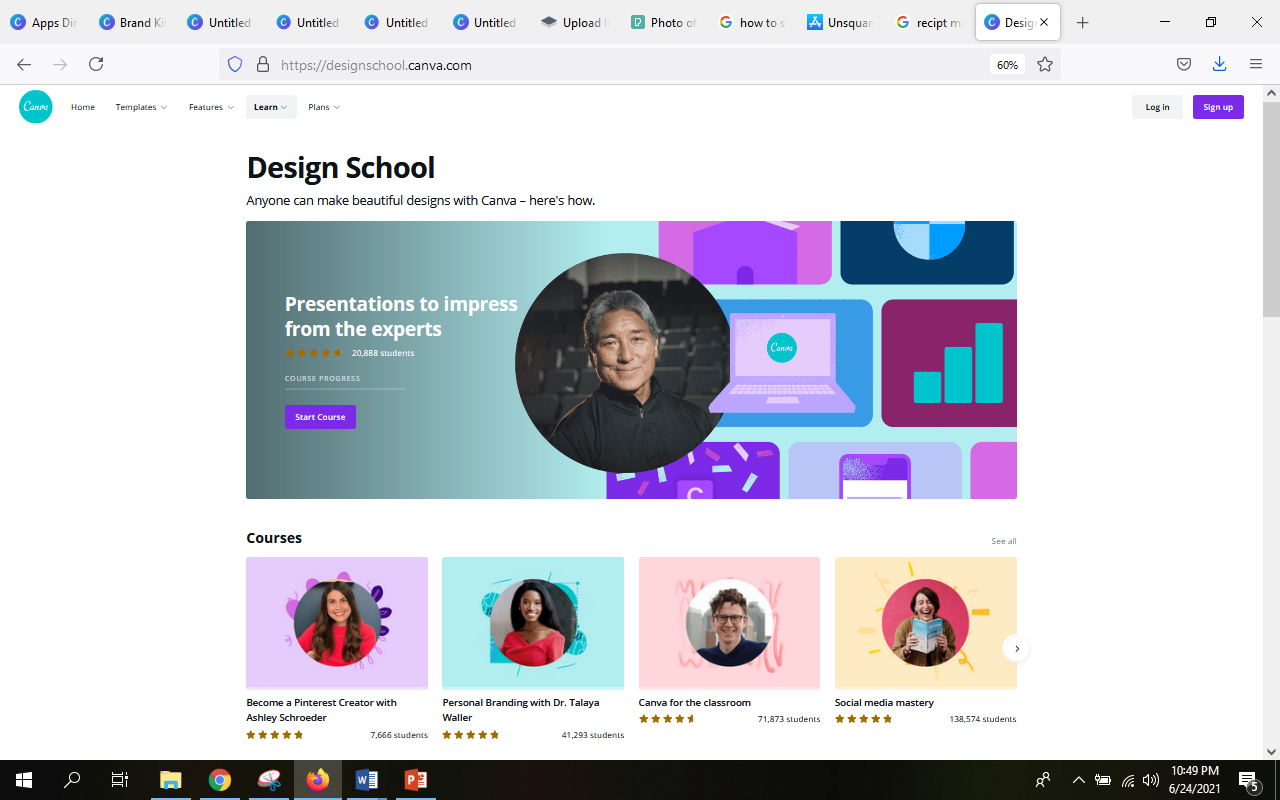1280x800 pixels.
Task: Click the Pinterest Creator course thumbnail
Action: point(337,623)
